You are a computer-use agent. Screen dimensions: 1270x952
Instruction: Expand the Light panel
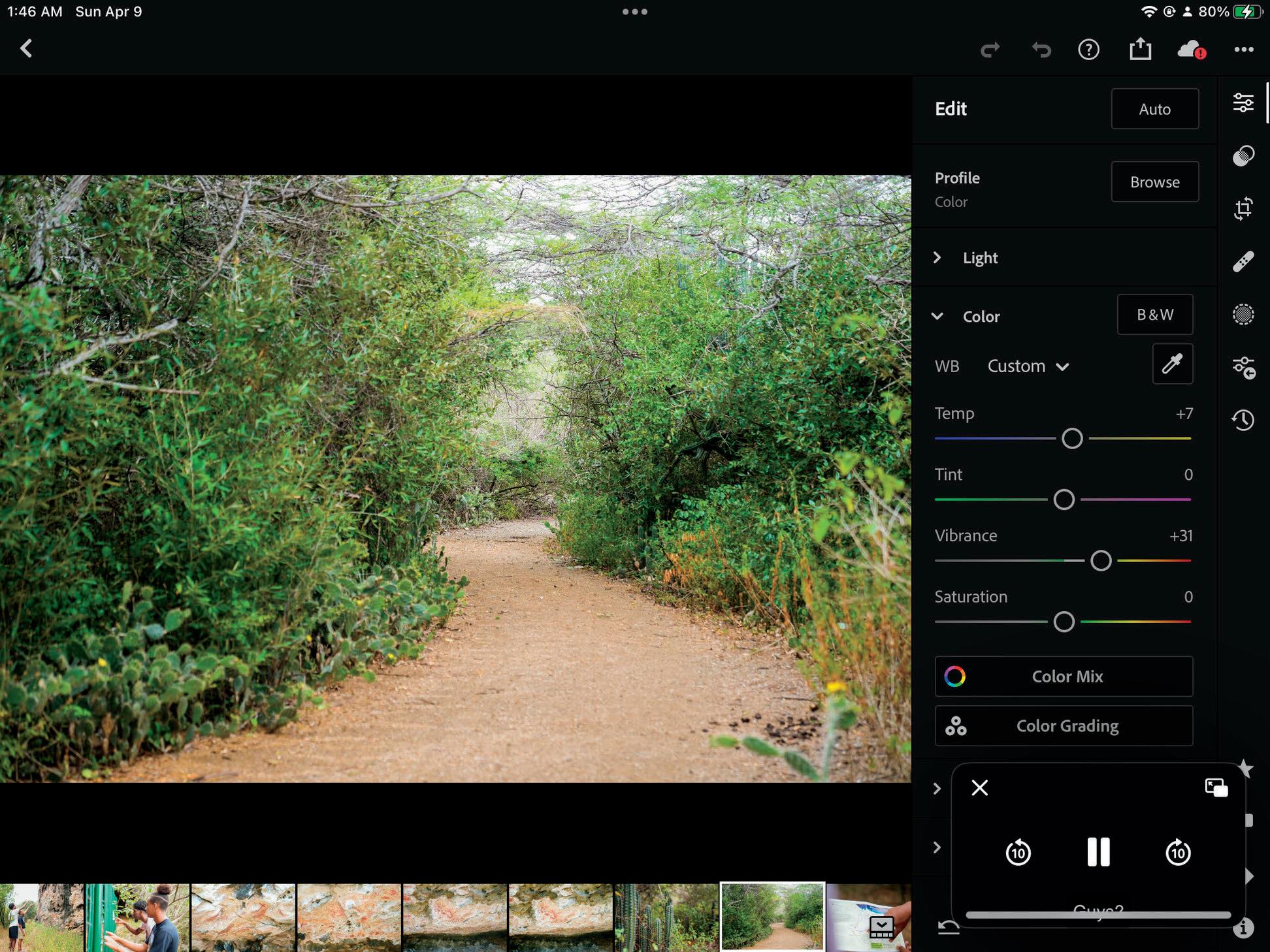coord(980,258)
